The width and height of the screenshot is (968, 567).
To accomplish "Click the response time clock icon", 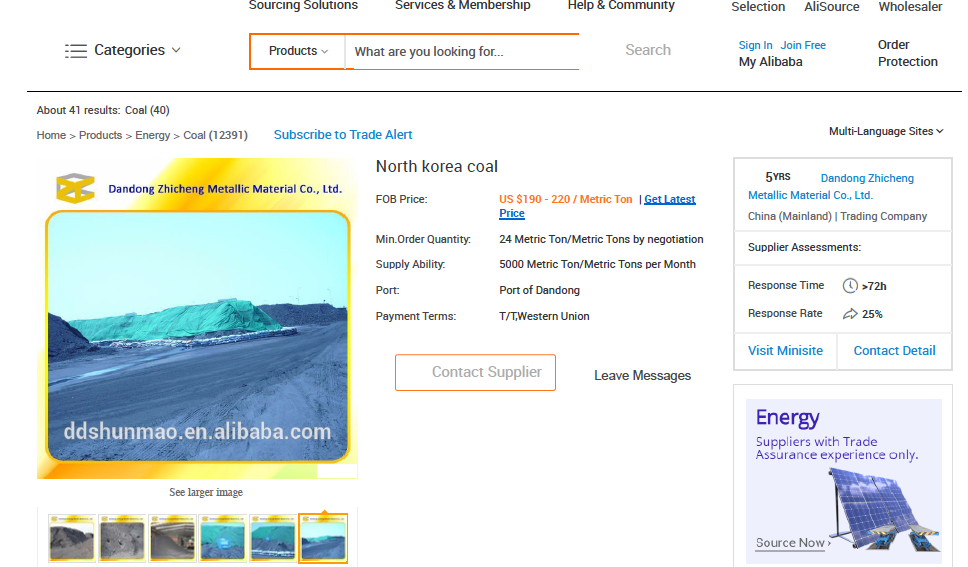I will (850, 285).
